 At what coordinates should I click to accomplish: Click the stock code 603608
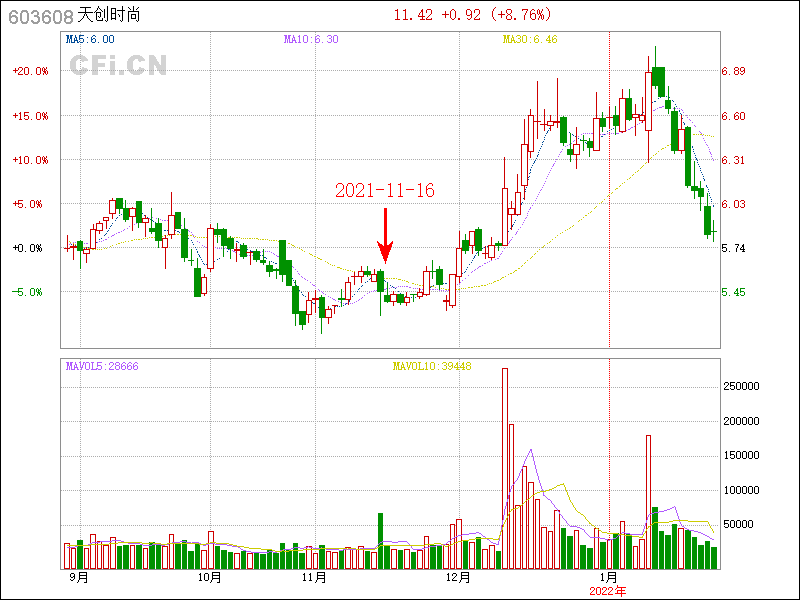[x=41, y=17]
